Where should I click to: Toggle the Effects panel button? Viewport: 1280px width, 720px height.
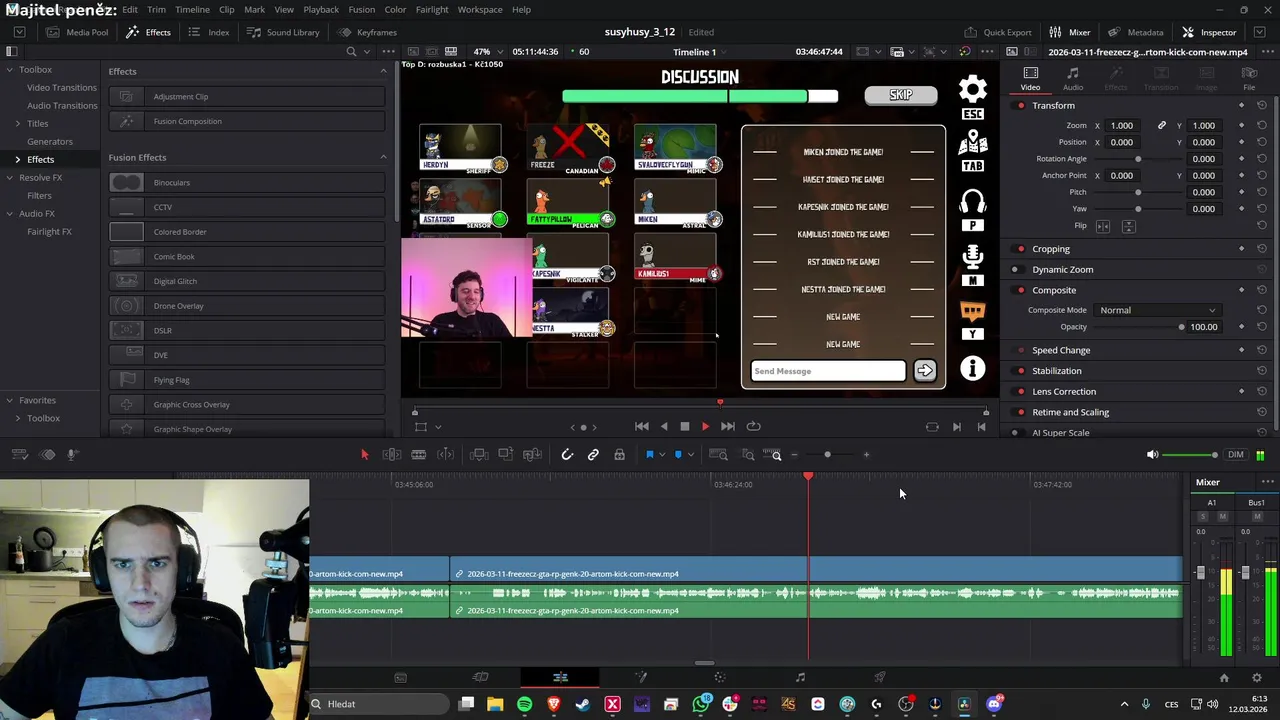(148, 32)
